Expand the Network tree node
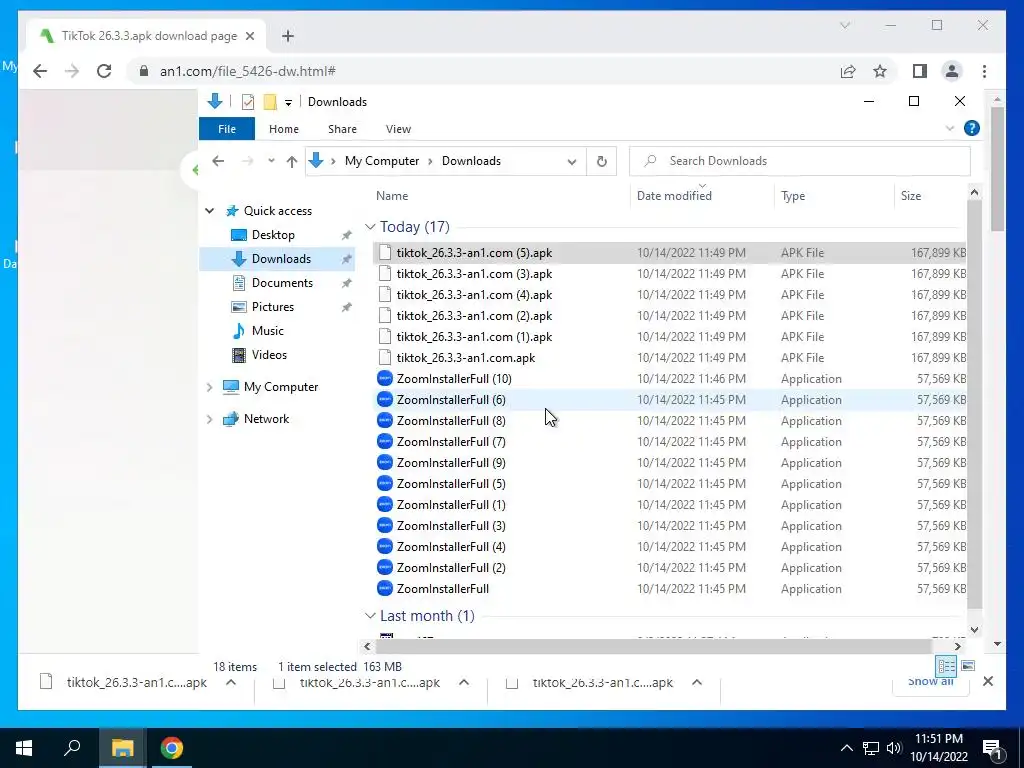Viewport: 1024px width, 768px height. (210, 419)
